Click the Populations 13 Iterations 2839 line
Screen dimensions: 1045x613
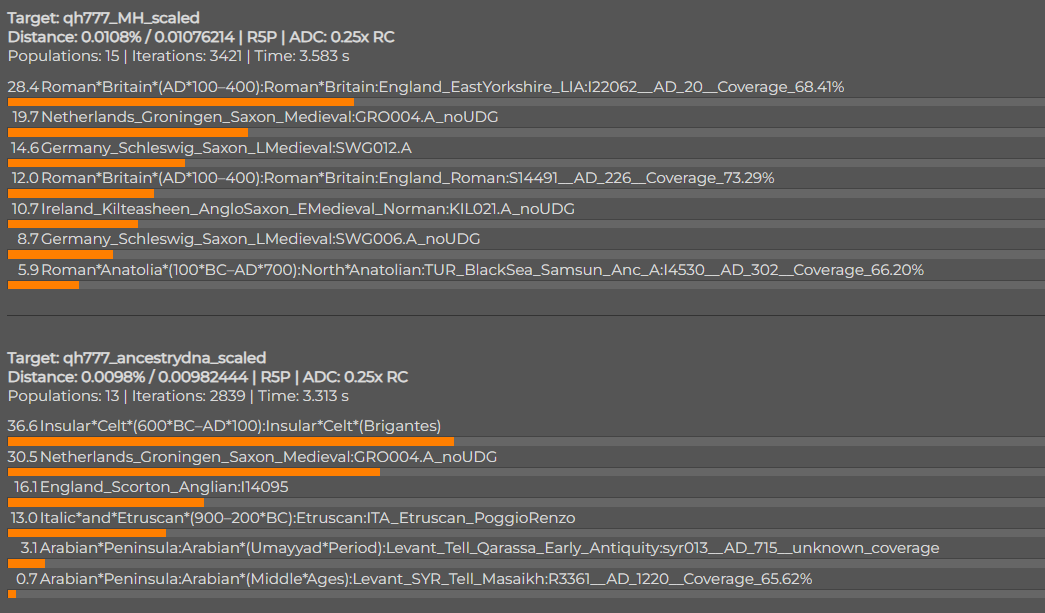(x=178, y=396)
